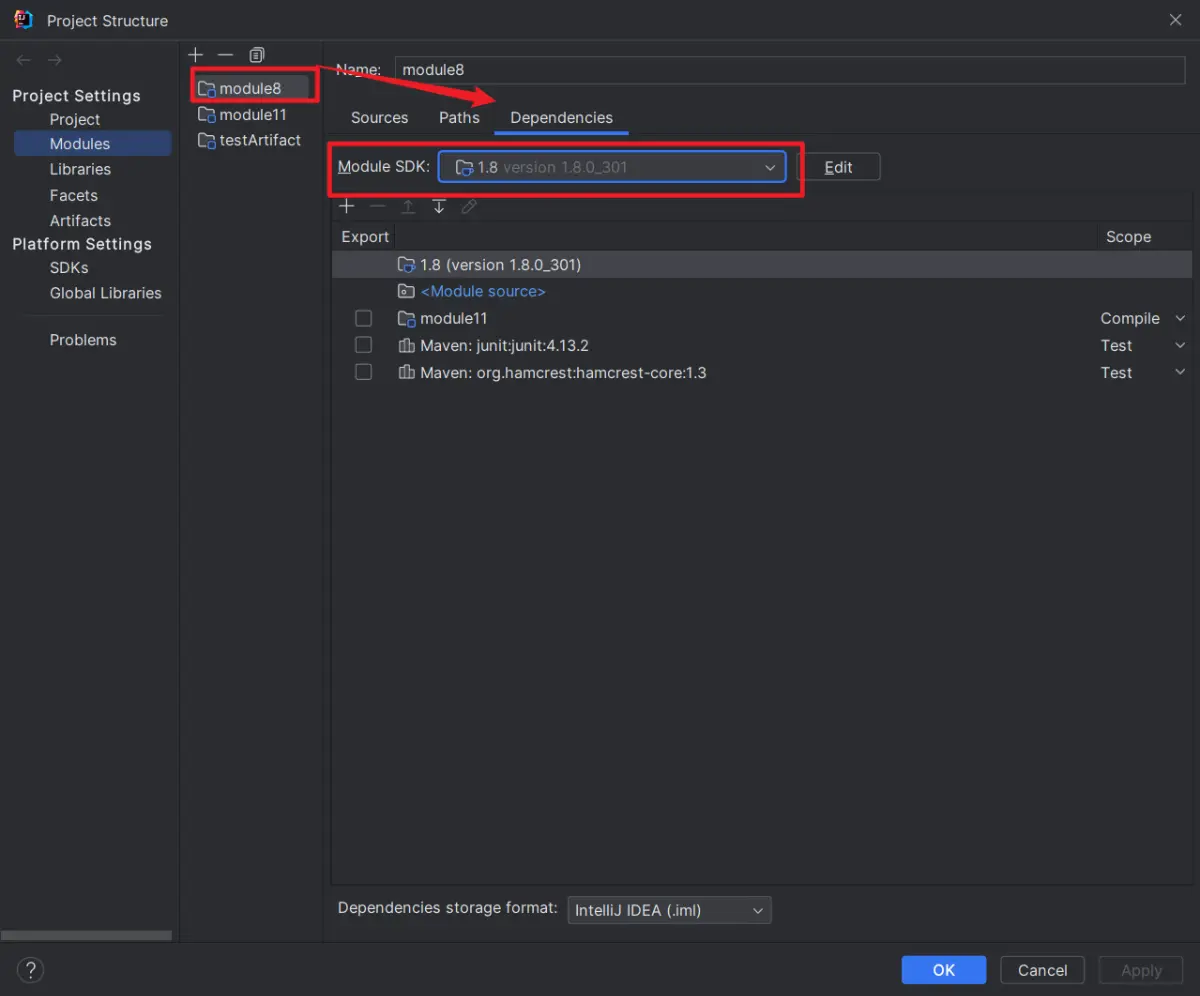Remove the selected dependency with the minus icon

point(377,206)
